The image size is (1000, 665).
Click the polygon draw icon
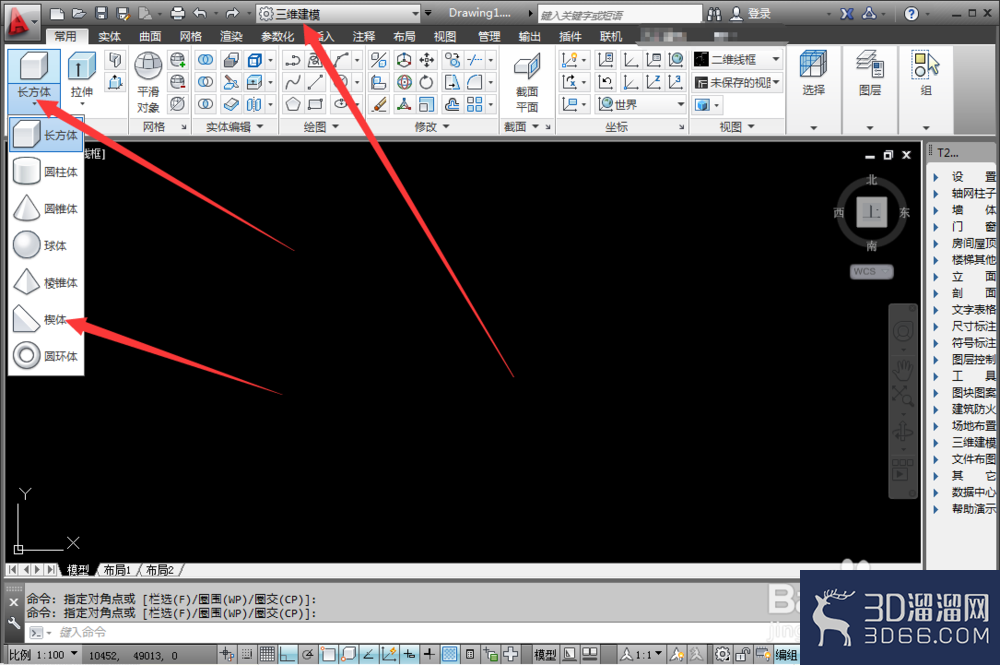[293, 104]
